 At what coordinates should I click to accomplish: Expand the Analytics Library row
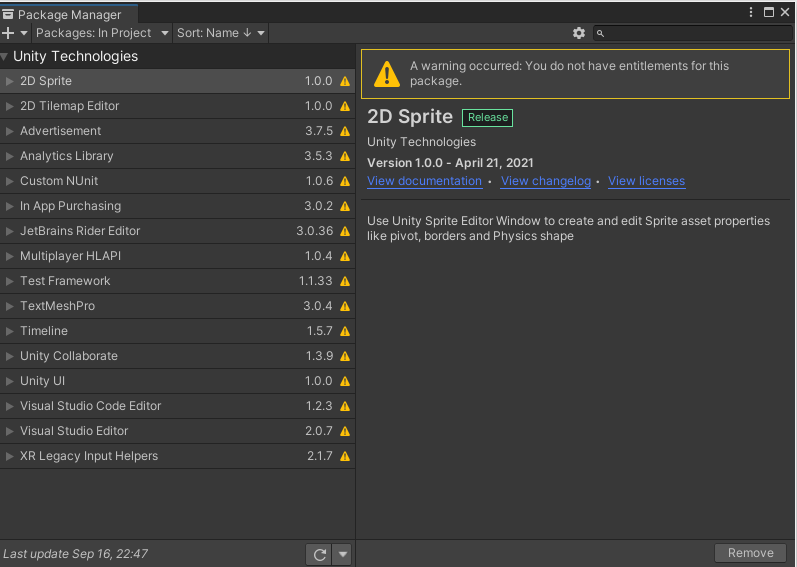click(x=9, y=156)
